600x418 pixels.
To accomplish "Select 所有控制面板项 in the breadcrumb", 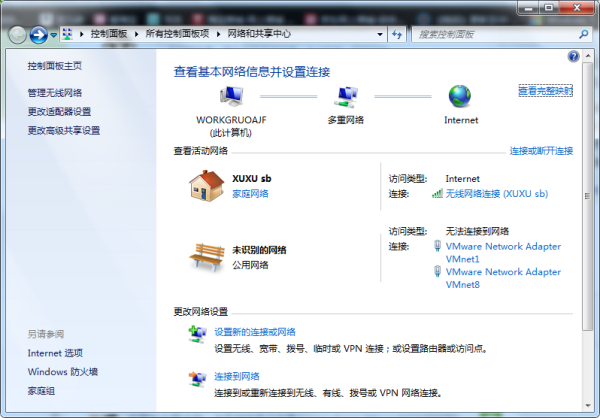I will (177, 34).
